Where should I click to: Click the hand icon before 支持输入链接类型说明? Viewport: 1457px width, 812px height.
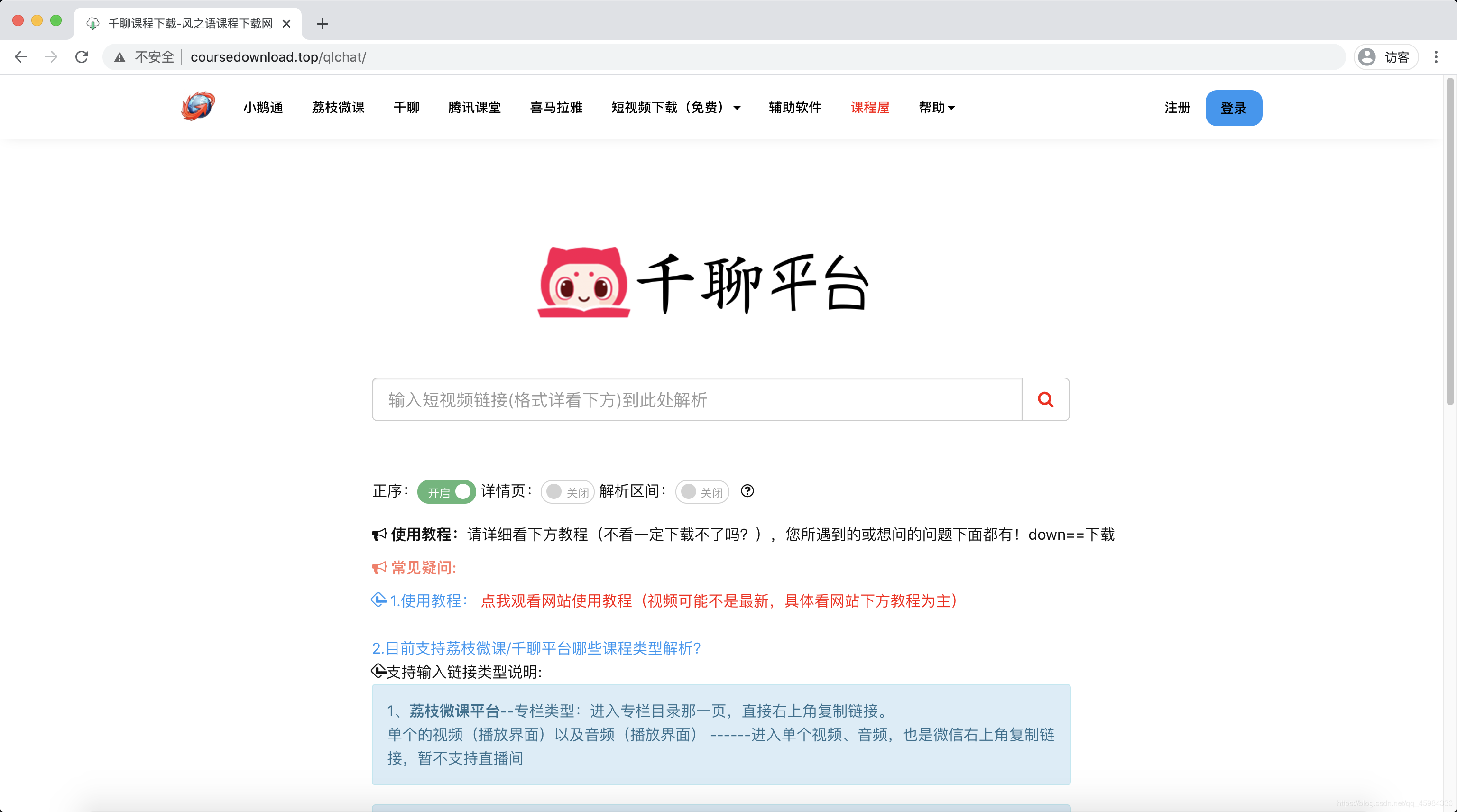point(379,671)
